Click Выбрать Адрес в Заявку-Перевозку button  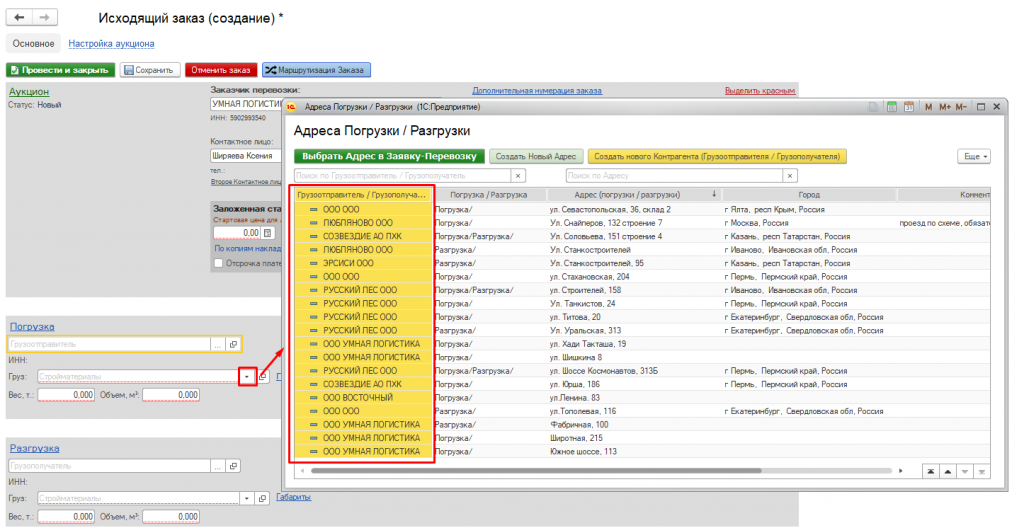389,157
